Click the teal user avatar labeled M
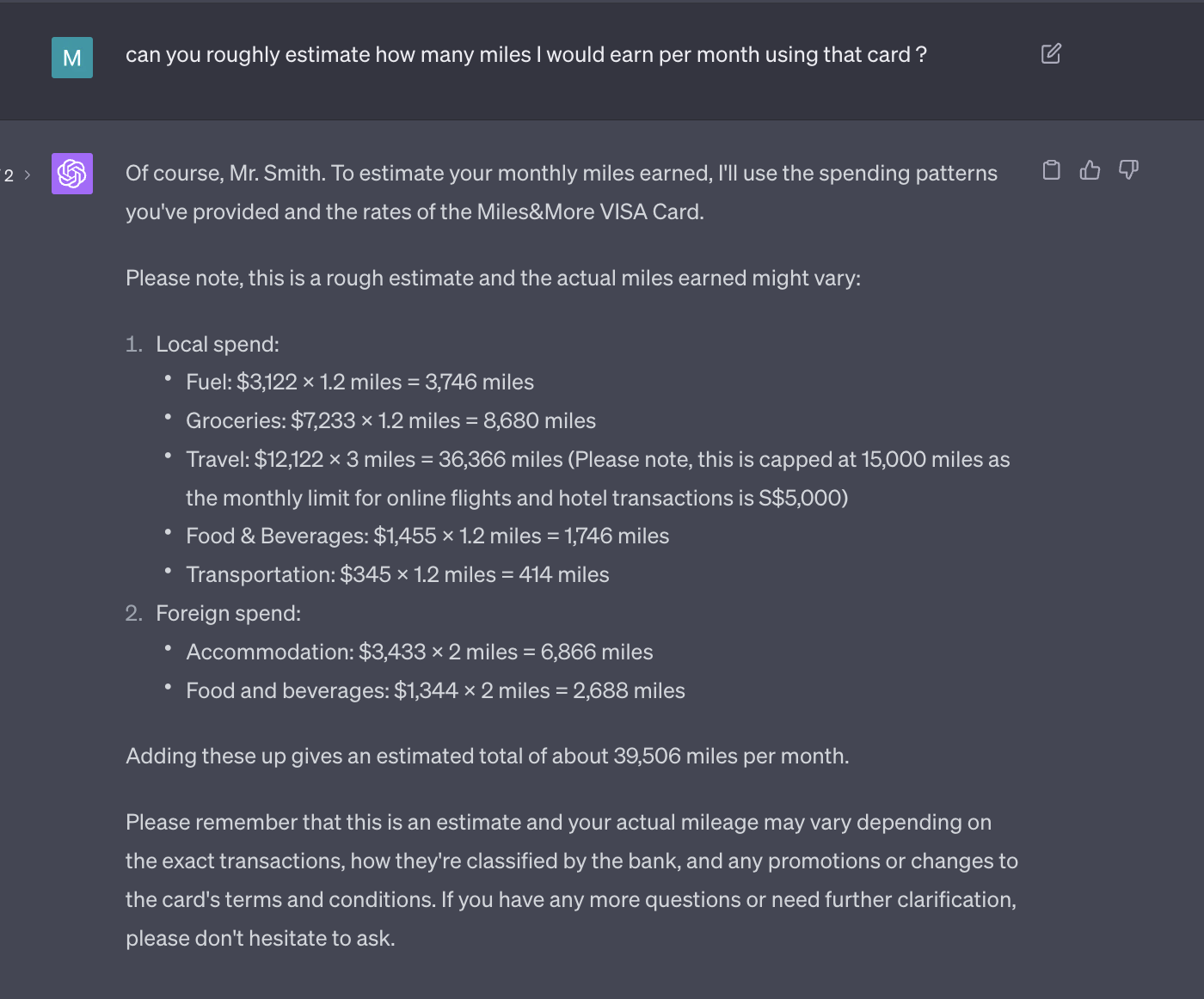This screenshot has height=999, width=1204. pyautogui.click(x=72, y=58)
